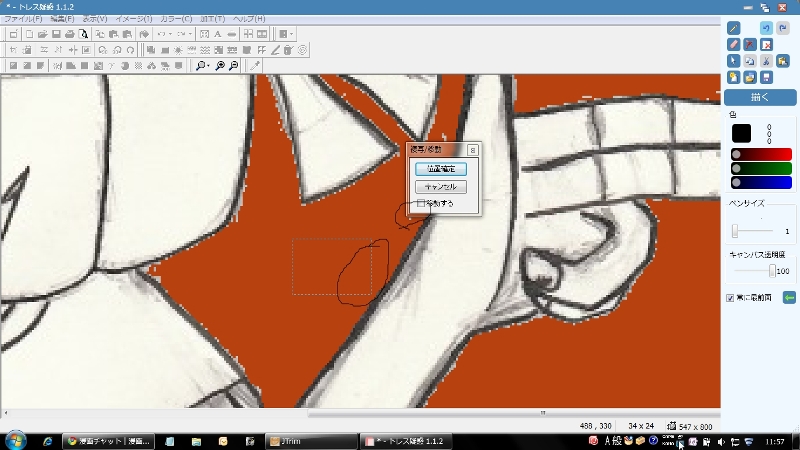The image size is (800, 450).
Task: Open the dropdown arrow of last top-row toolbar button
Action: pyautogui.click(x=291, y=34)
